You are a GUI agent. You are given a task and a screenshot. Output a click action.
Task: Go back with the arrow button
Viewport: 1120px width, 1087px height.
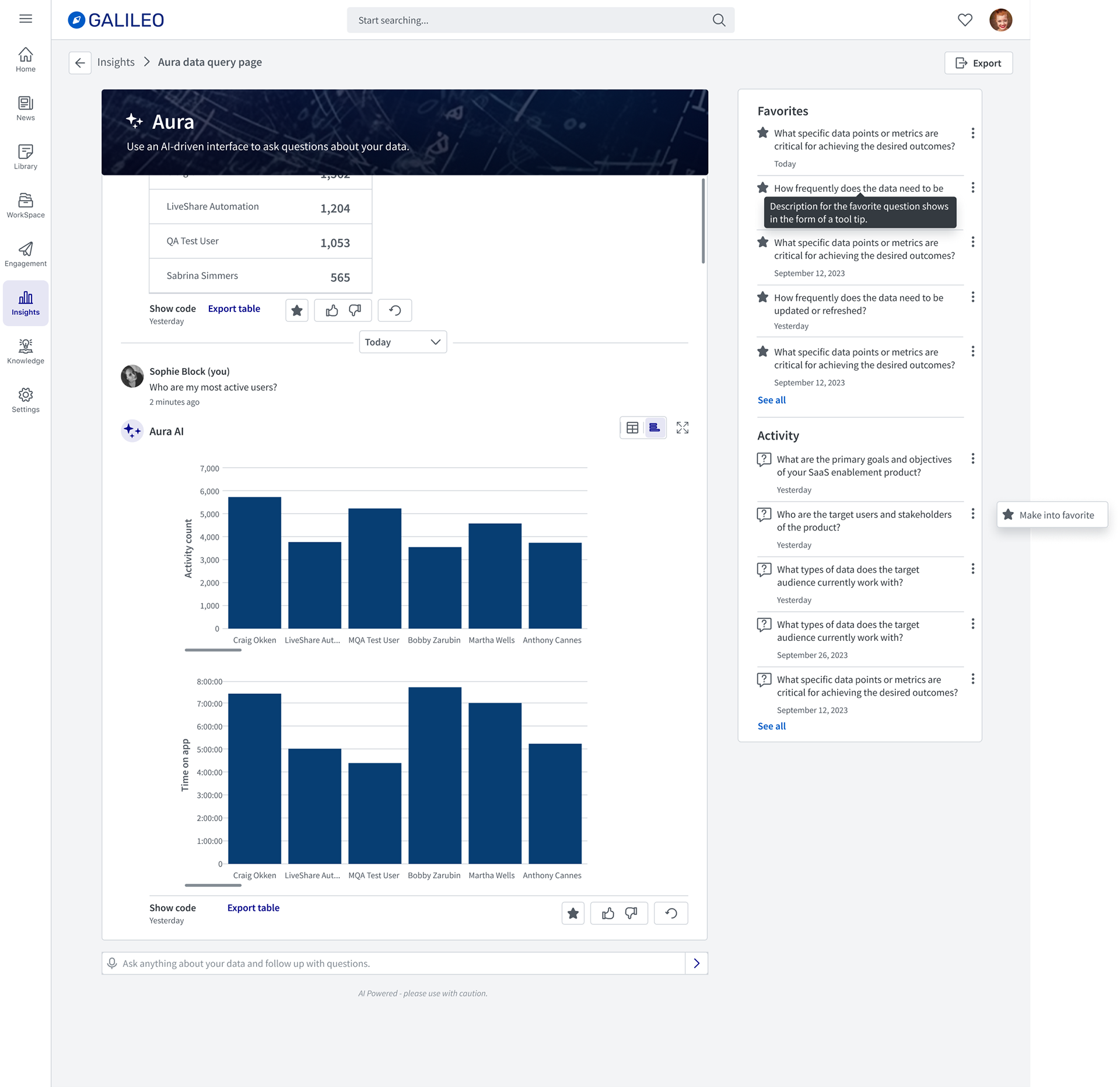click(80, 62)
